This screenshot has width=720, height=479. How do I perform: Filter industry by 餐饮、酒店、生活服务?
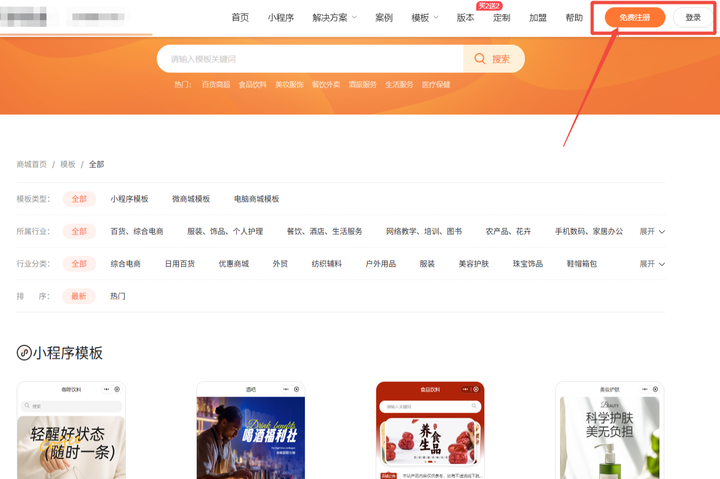324,231
